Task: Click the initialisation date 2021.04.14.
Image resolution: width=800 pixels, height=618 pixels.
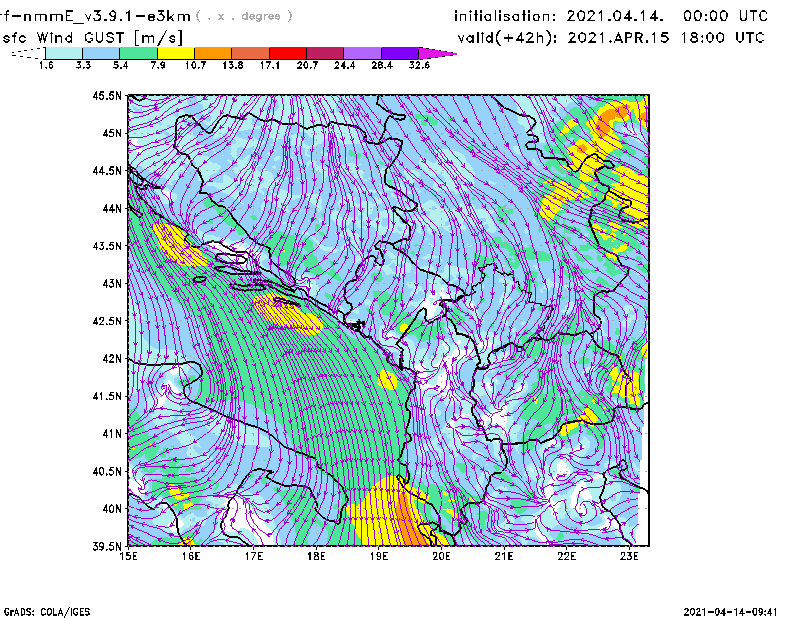Action: pos(615,16)
